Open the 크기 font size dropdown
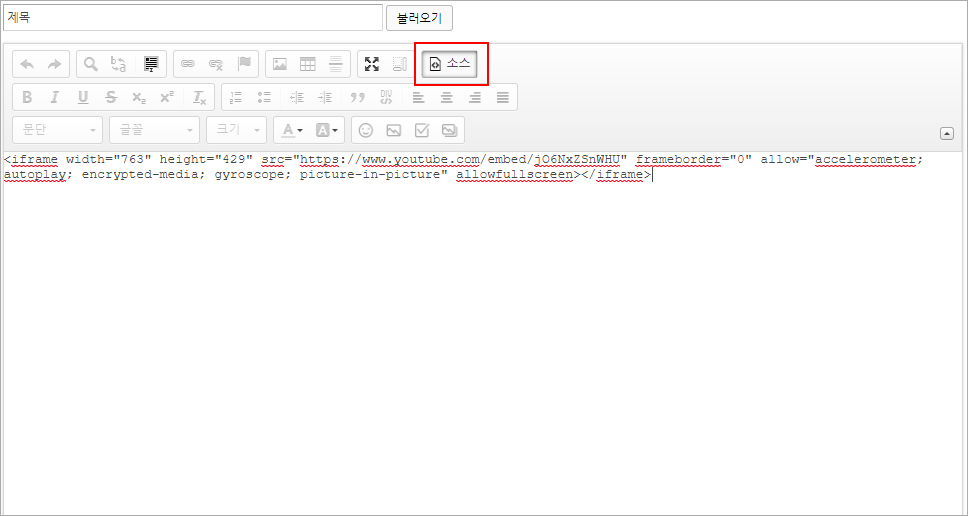The image size is (968, 516). tap(236, 130)
